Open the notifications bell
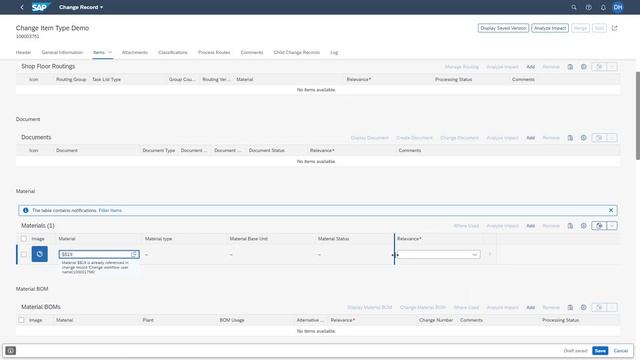The width and height of the screenshot is (640, 360). point(603,7)
